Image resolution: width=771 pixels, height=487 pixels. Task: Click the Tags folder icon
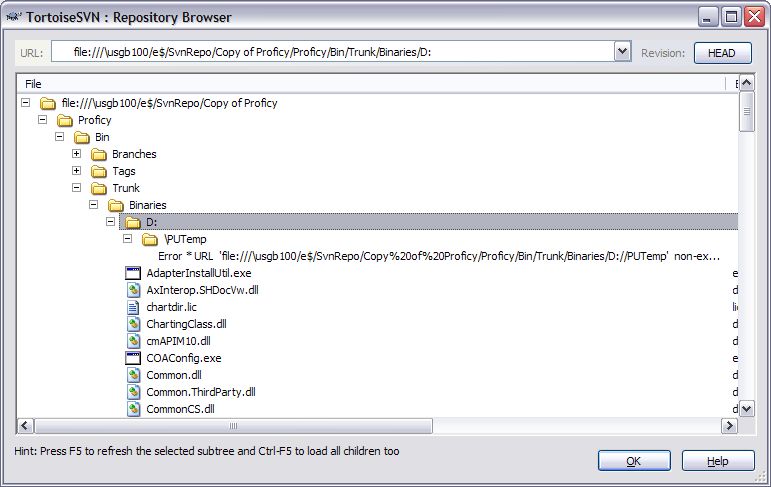(x=99, y=171)
